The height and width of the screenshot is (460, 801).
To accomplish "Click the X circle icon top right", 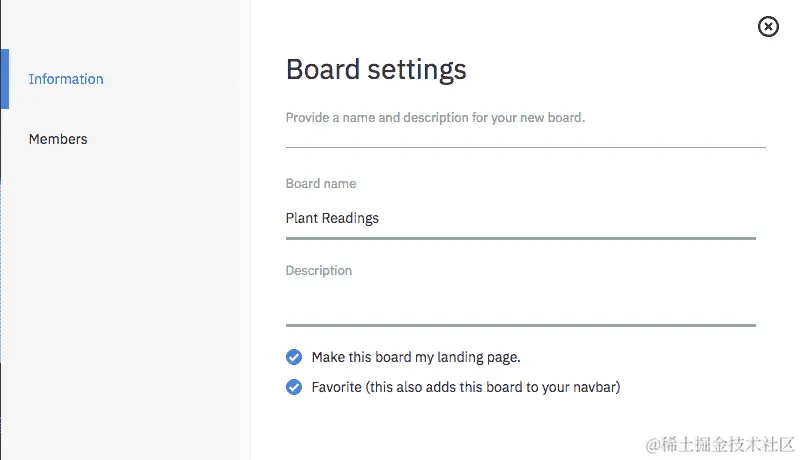I will [768, 27].
